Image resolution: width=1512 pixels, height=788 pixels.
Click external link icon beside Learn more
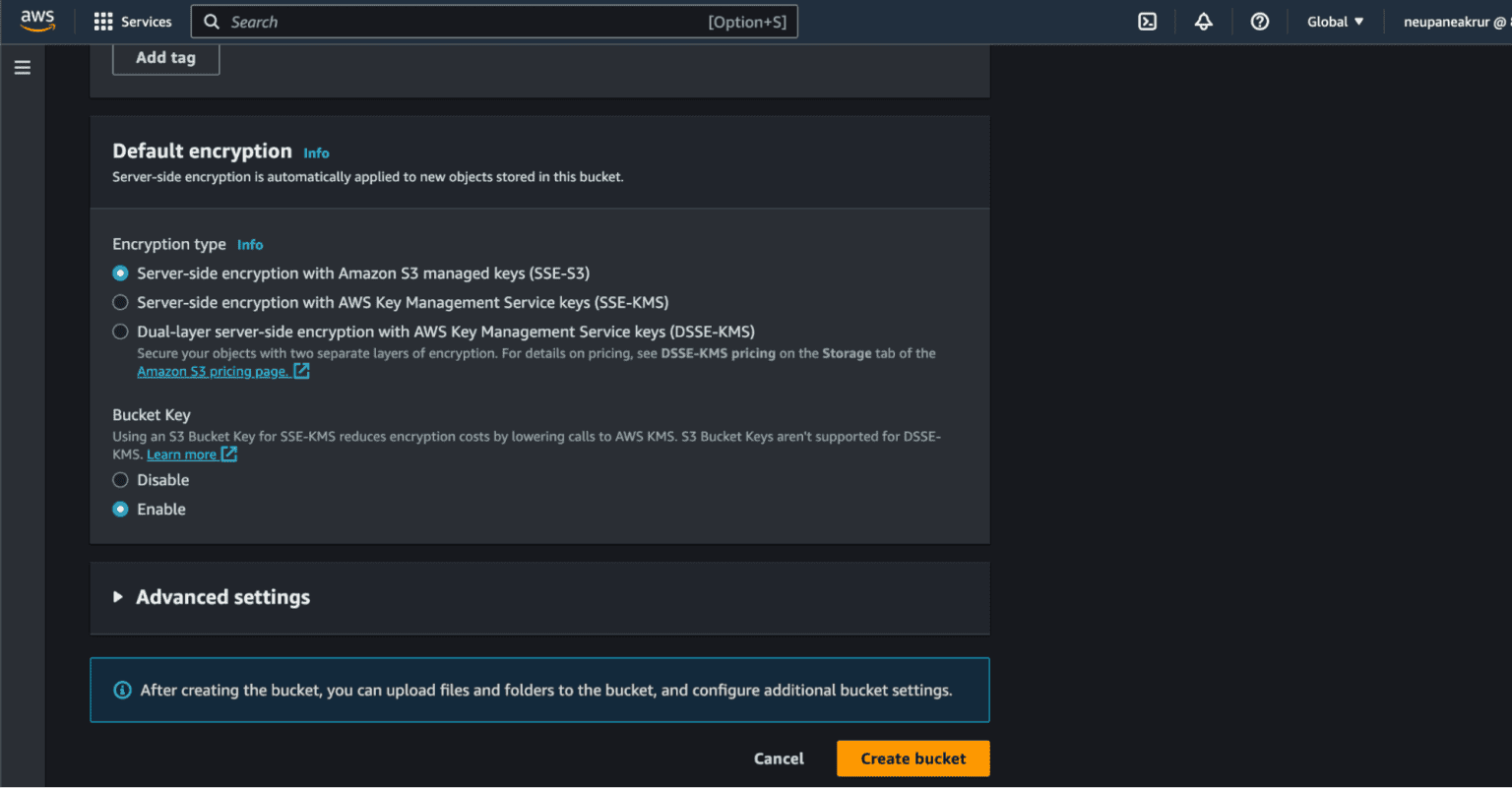coord(229,454)
